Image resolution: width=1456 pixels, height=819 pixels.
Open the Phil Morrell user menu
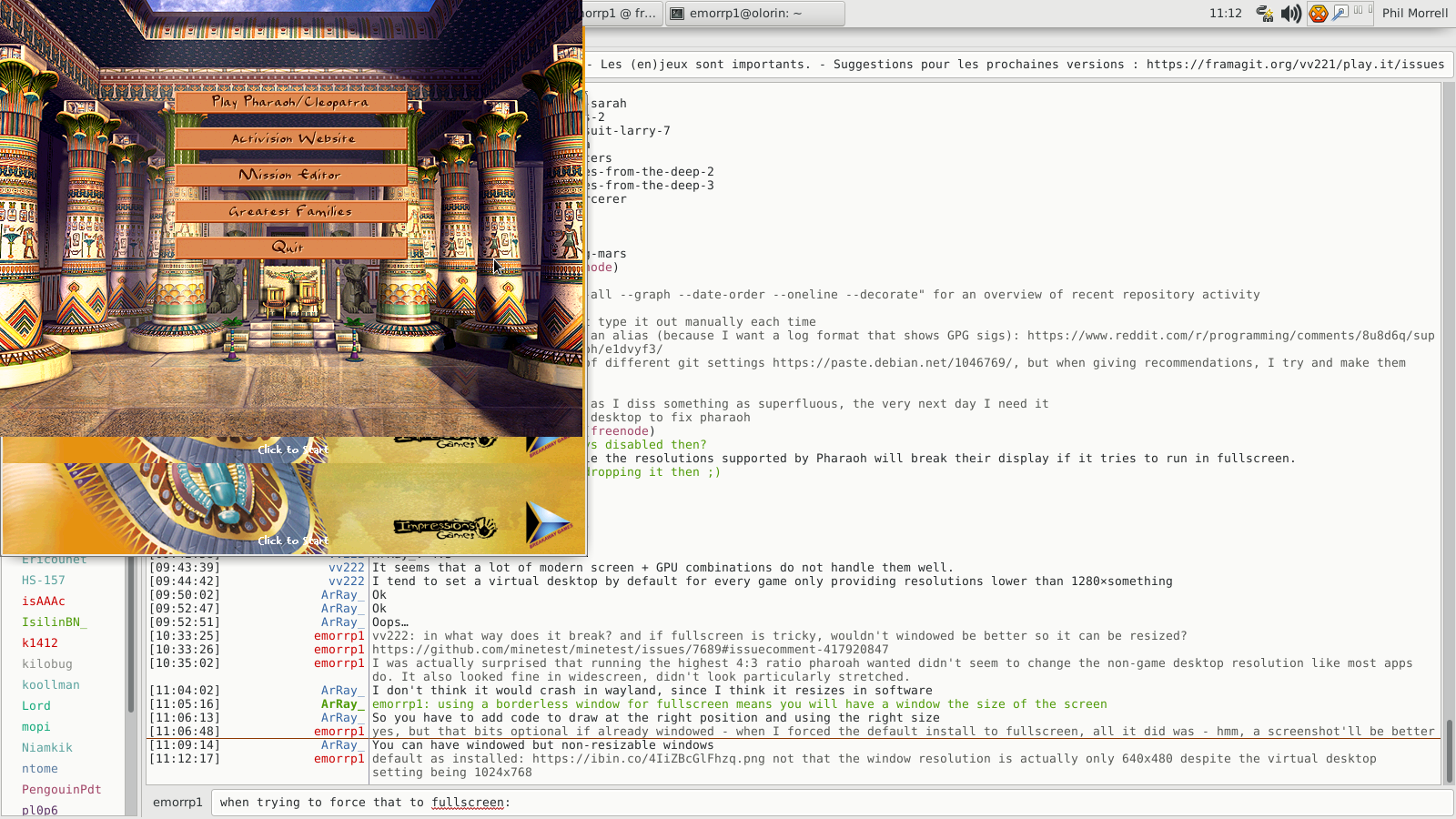pos(1414,13)
